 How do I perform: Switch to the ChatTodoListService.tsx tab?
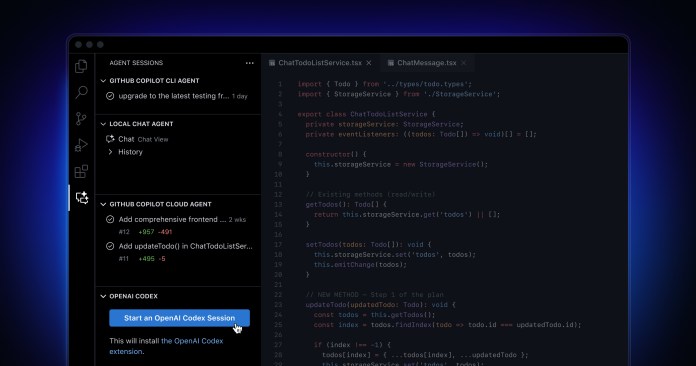[320, 63]
